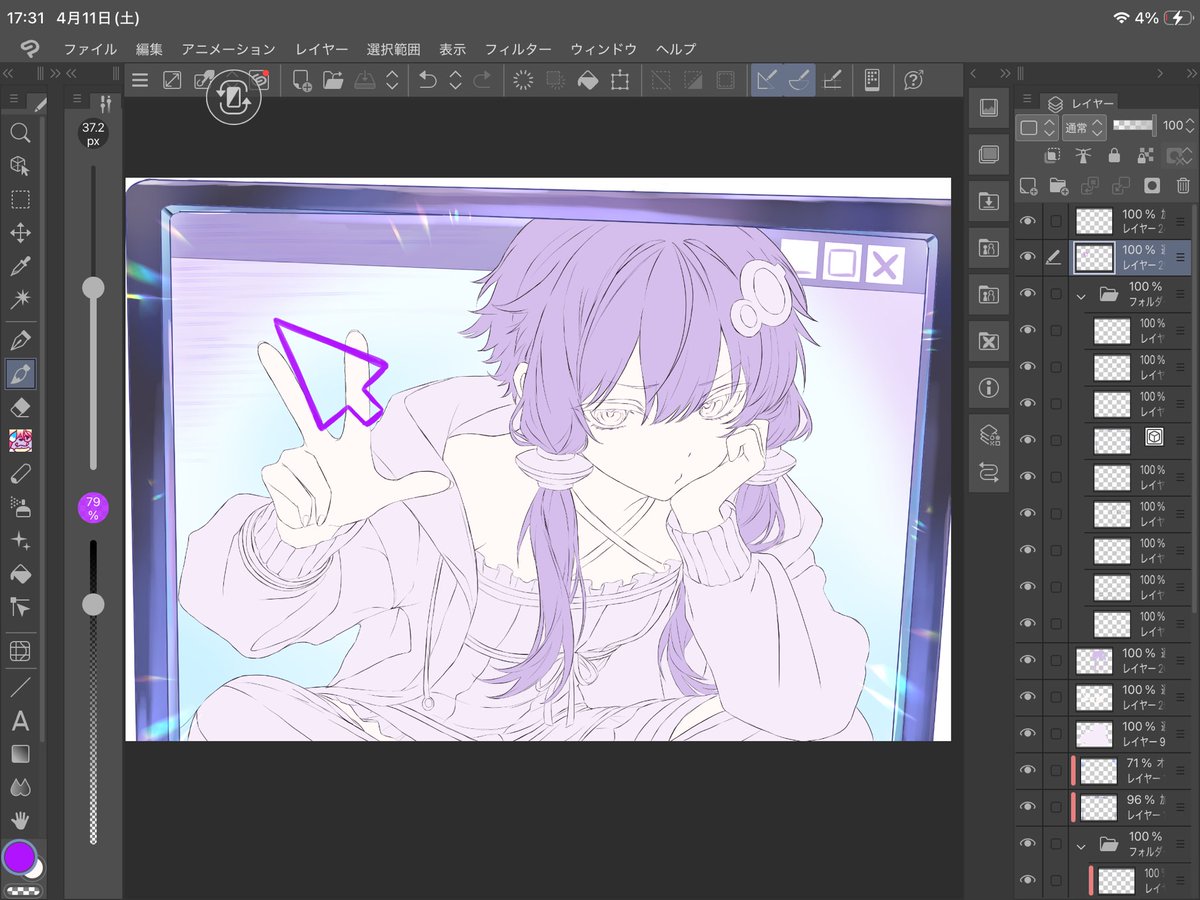
Task: Open the 通常 blend mode dropdown
Action: point(1085,127)
